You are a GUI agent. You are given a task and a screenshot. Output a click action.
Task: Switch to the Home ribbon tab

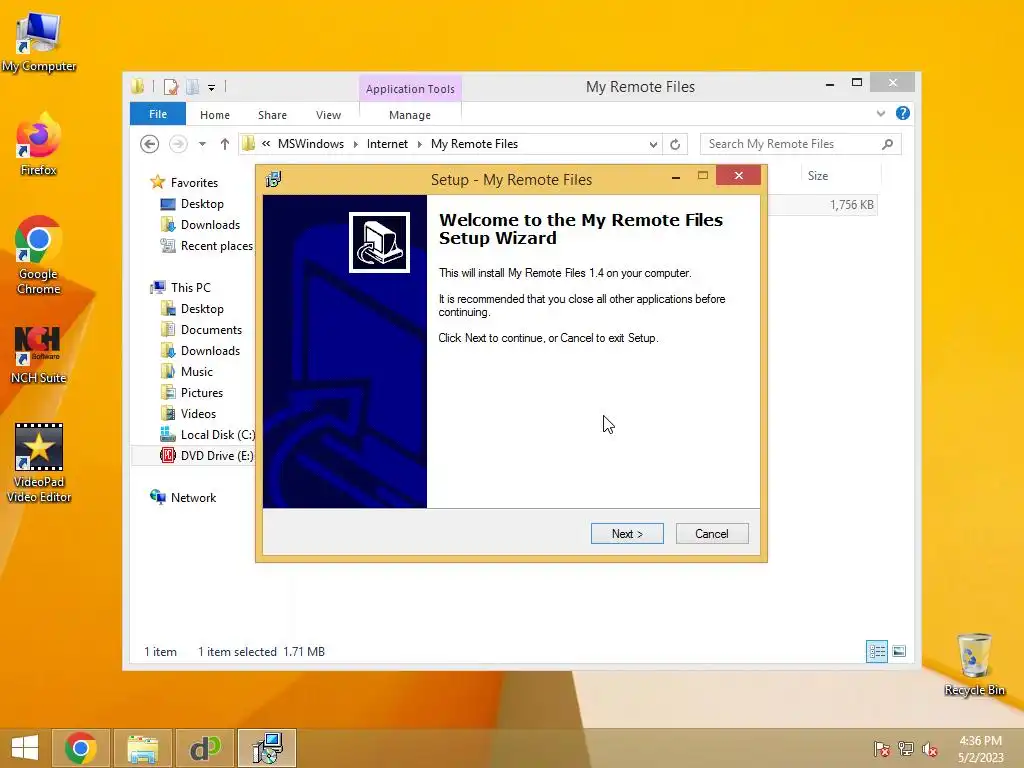point(215,115)
